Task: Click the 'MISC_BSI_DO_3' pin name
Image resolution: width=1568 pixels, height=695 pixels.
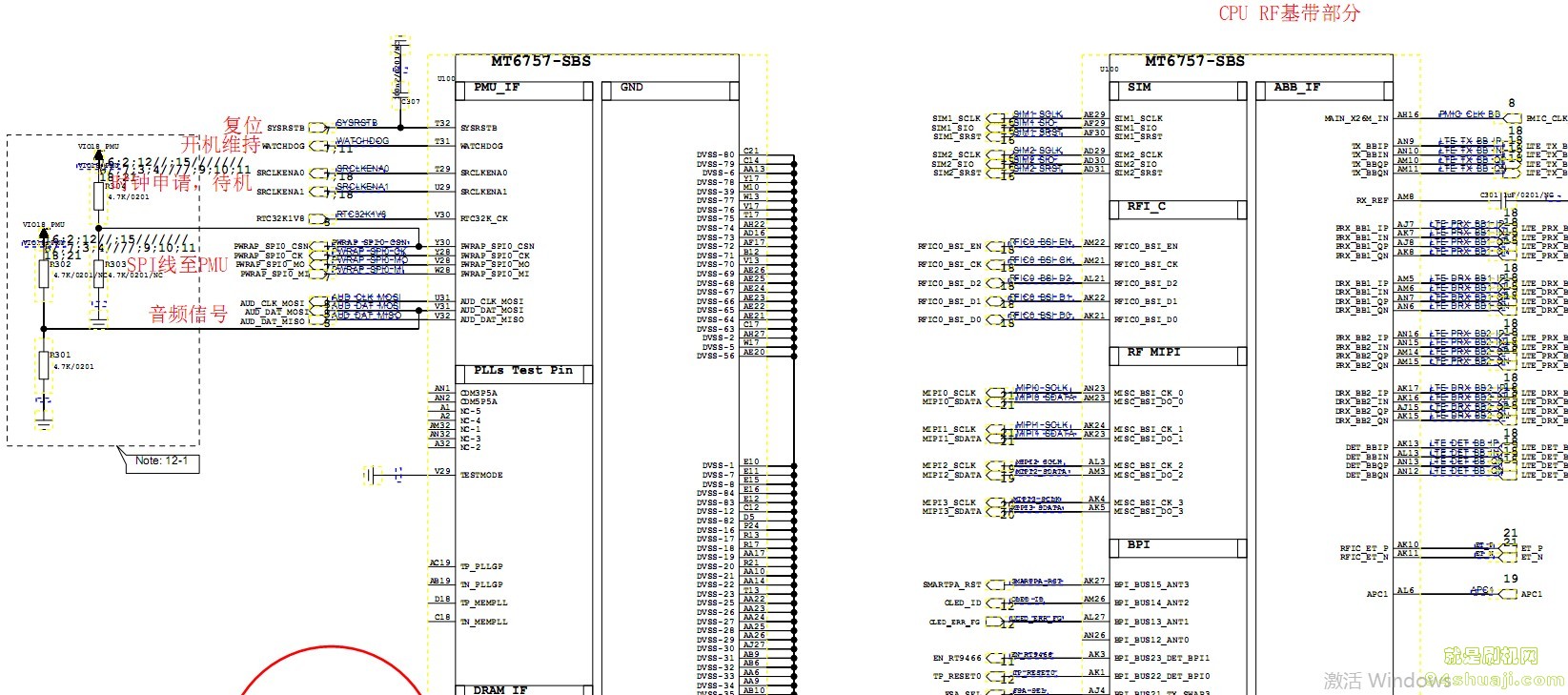Action: coord(1149,511)
